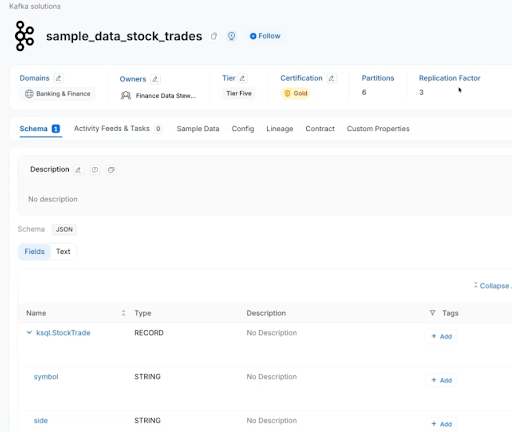Collapse the ksql.StockTrade record row
Screen dimensions: 512x432
pos(29,333)
